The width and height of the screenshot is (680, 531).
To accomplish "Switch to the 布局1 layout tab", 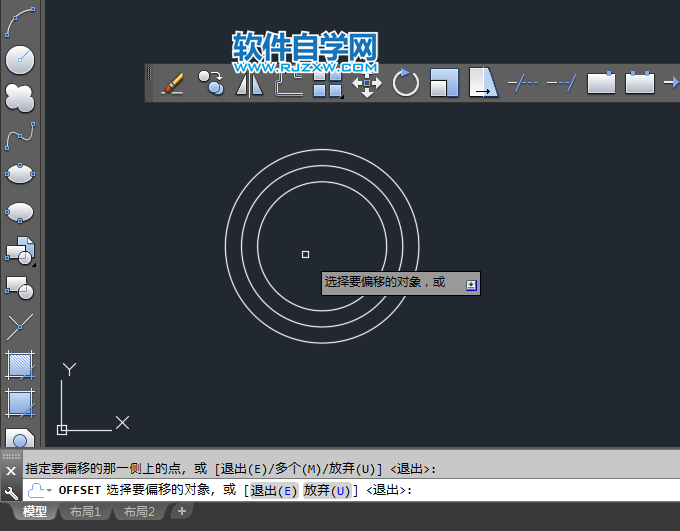I will [x=84, y=512].
